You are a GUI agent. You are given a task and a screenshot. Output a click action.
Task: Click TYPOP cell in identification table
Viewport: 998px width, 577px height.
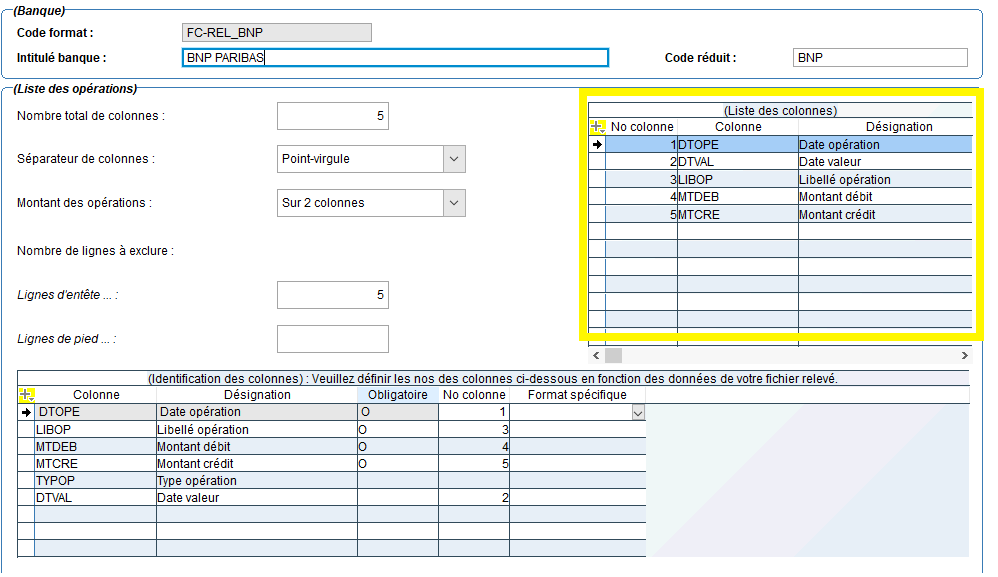95,481
